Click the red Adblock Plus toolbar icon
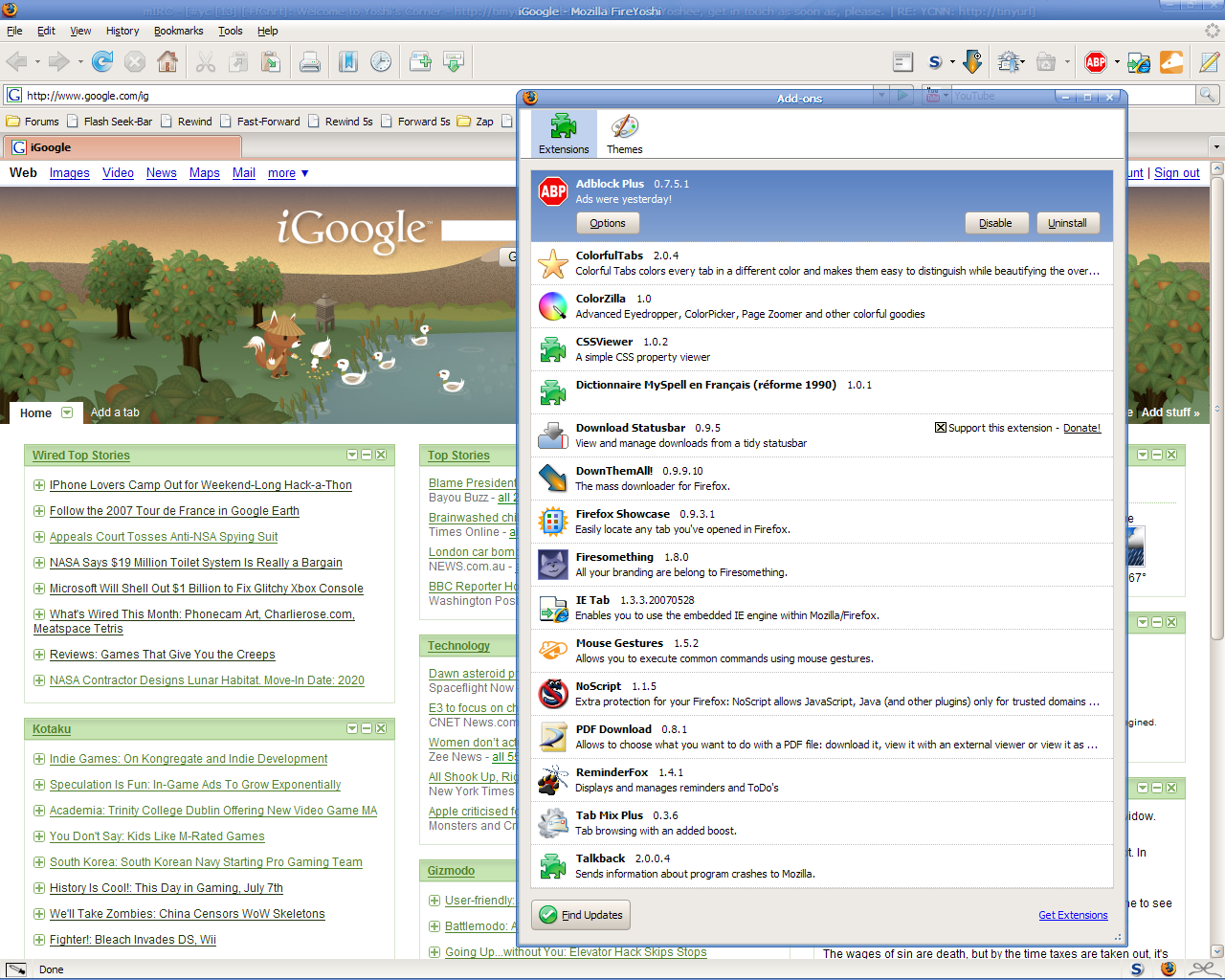This screenshot has height=980, width=1225. pos(1096,62)
